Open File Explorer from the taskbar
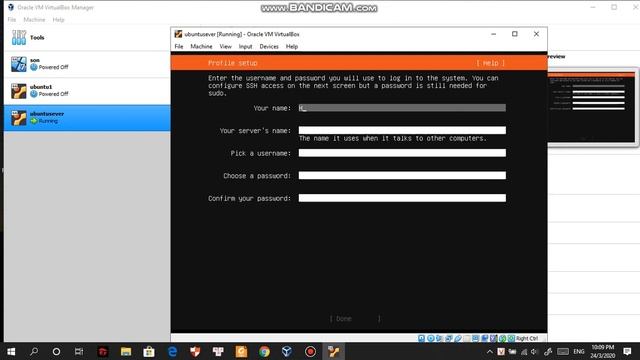 [x=126, y=351]
